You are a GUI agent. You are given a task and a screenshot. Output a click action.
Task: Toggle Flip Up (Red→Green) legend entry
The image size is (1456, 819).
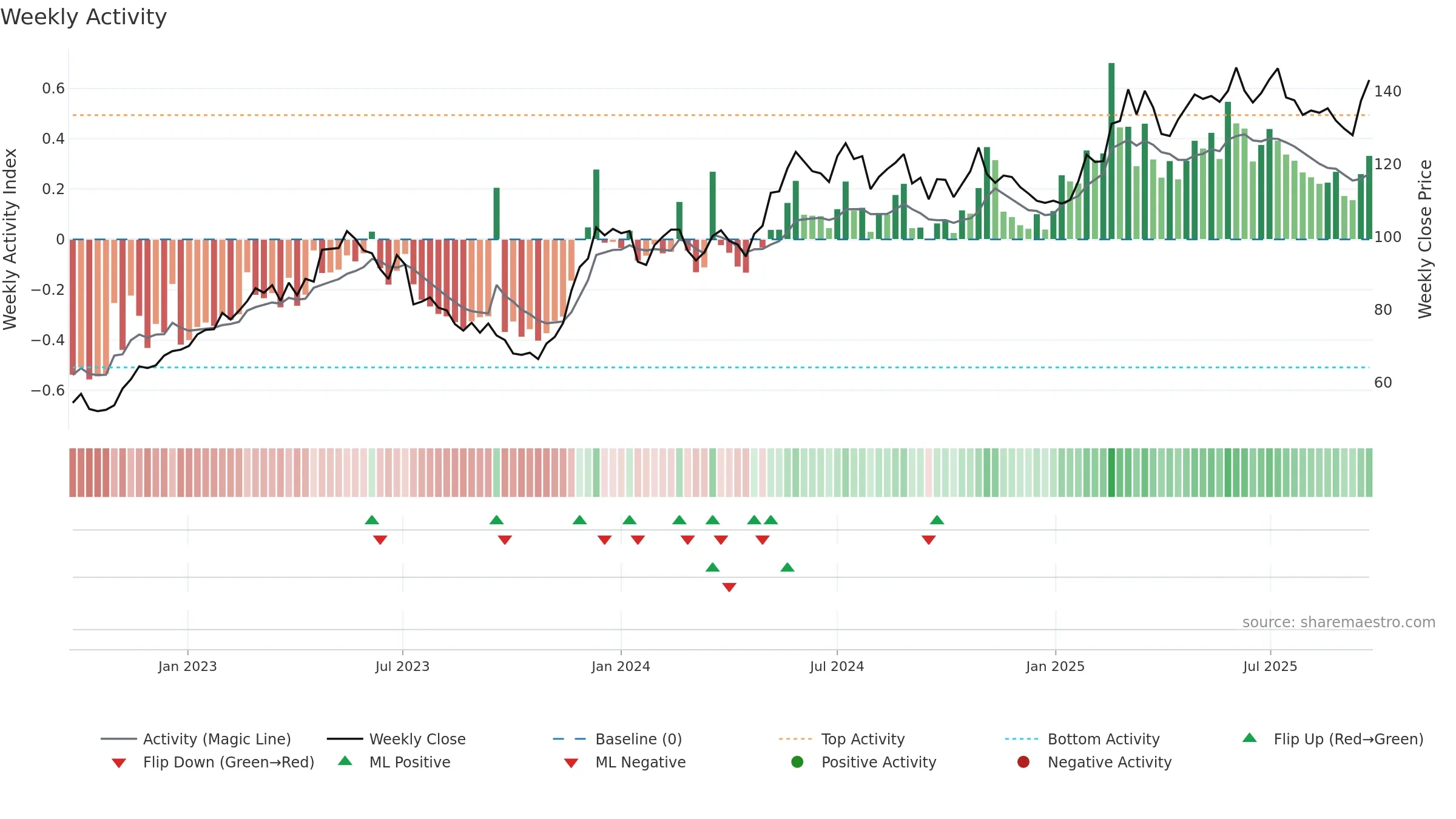(1333, 739)
